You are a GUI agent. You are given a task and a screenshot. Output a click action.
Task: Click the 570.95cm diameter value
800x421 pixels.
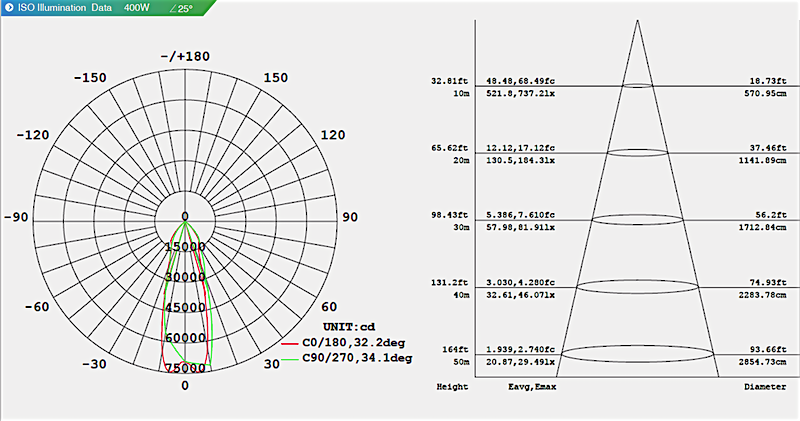pyautogui.click(x=765, y=93)
